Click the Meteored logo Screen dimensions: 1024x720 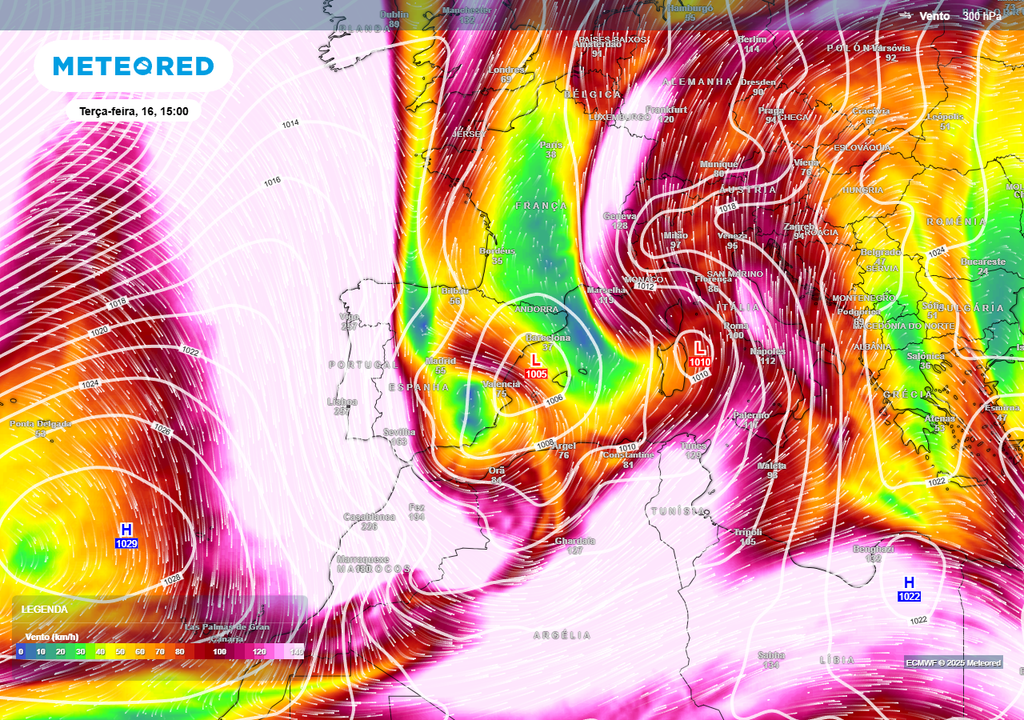[133, 67]
